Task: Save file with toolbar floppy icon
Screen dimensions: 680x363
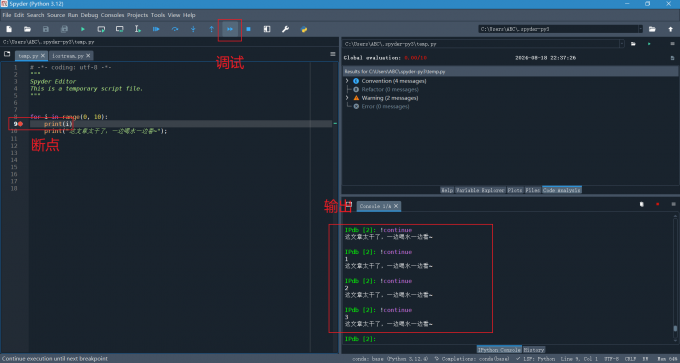Action: [x=46, y=29]
